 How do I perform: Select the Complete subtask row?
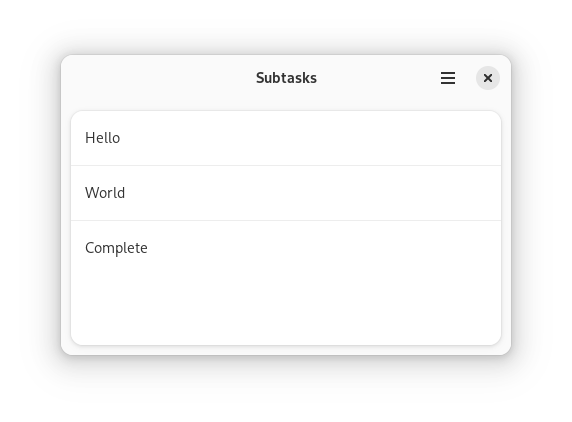click(x=286, y=248)
